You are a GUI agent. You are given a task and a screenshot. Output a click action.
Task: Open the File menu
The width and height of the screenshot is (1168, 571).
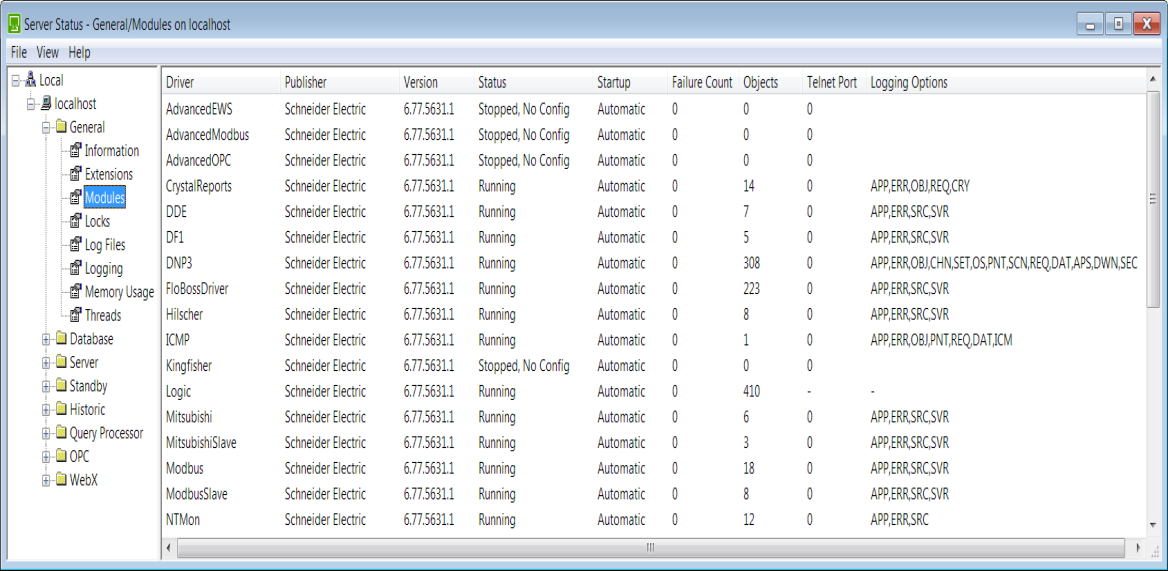19,53
